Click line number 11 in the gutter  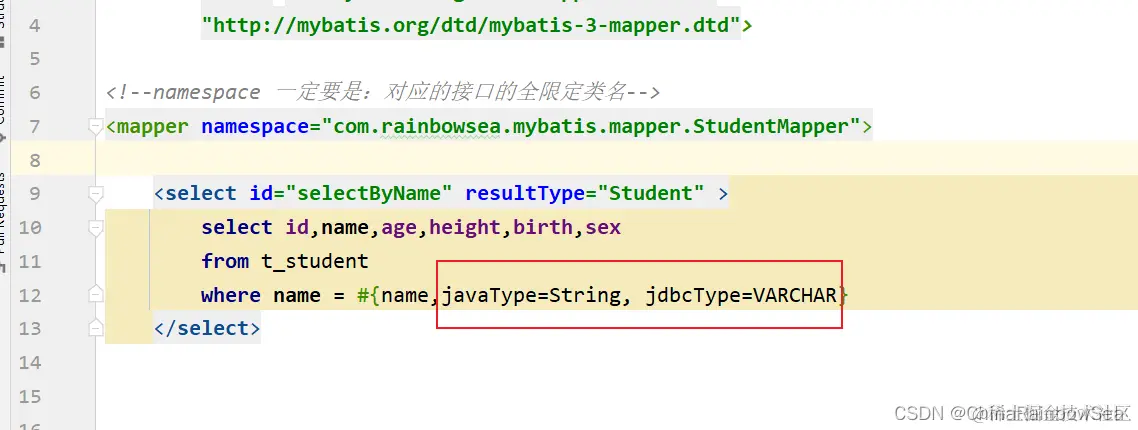point(30,261)
